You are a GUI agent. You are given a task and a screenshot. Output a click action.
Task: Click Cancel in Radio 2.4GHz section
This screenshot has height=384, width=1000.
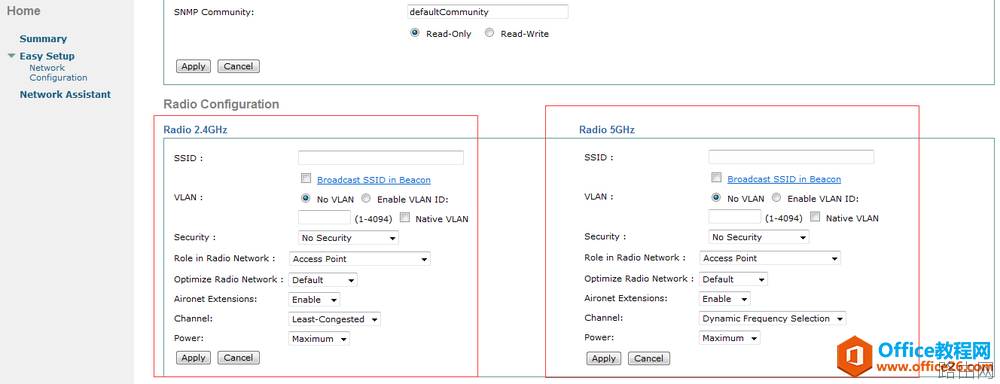click(239, 358)
